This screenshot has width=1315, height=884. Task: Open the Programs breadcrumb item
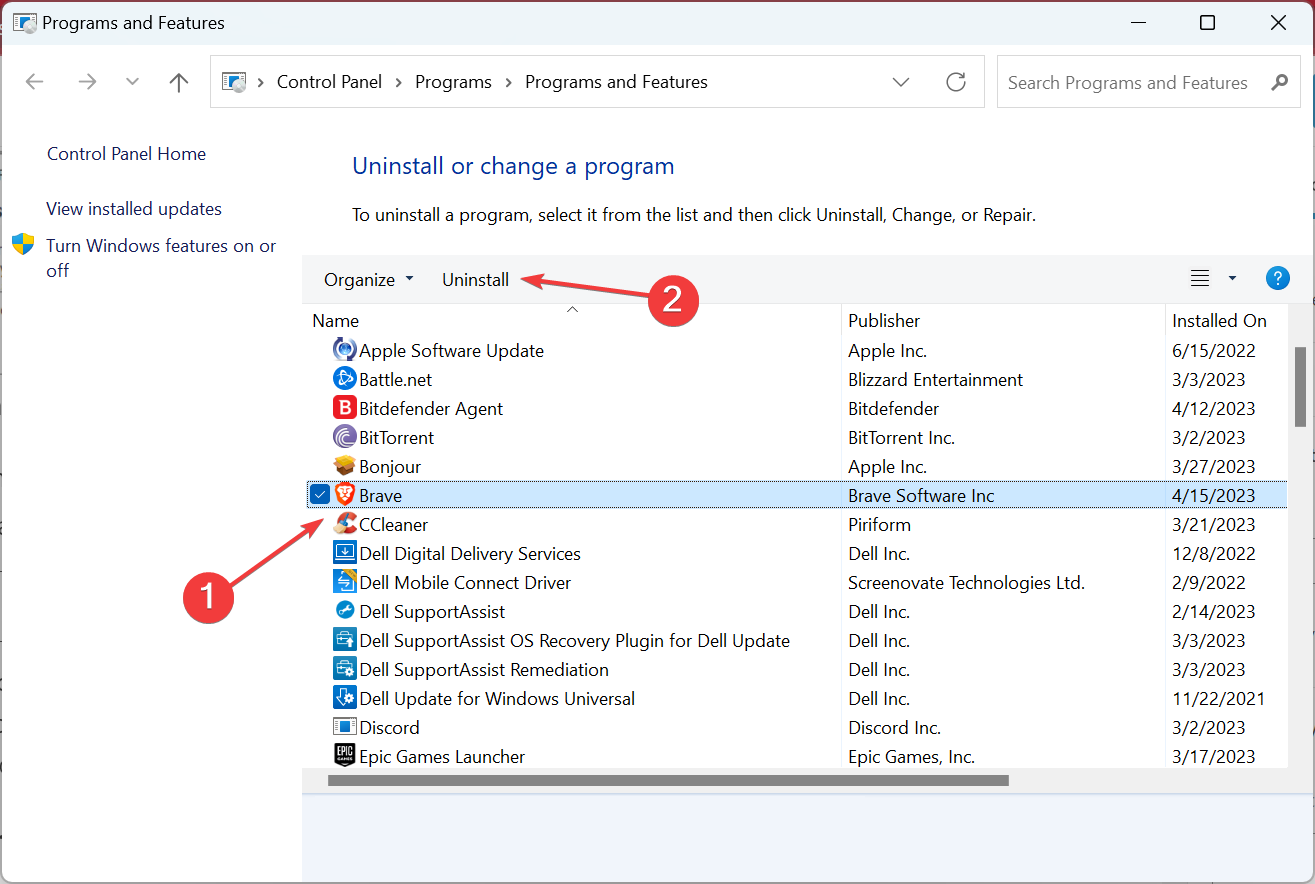click(453, 81)
